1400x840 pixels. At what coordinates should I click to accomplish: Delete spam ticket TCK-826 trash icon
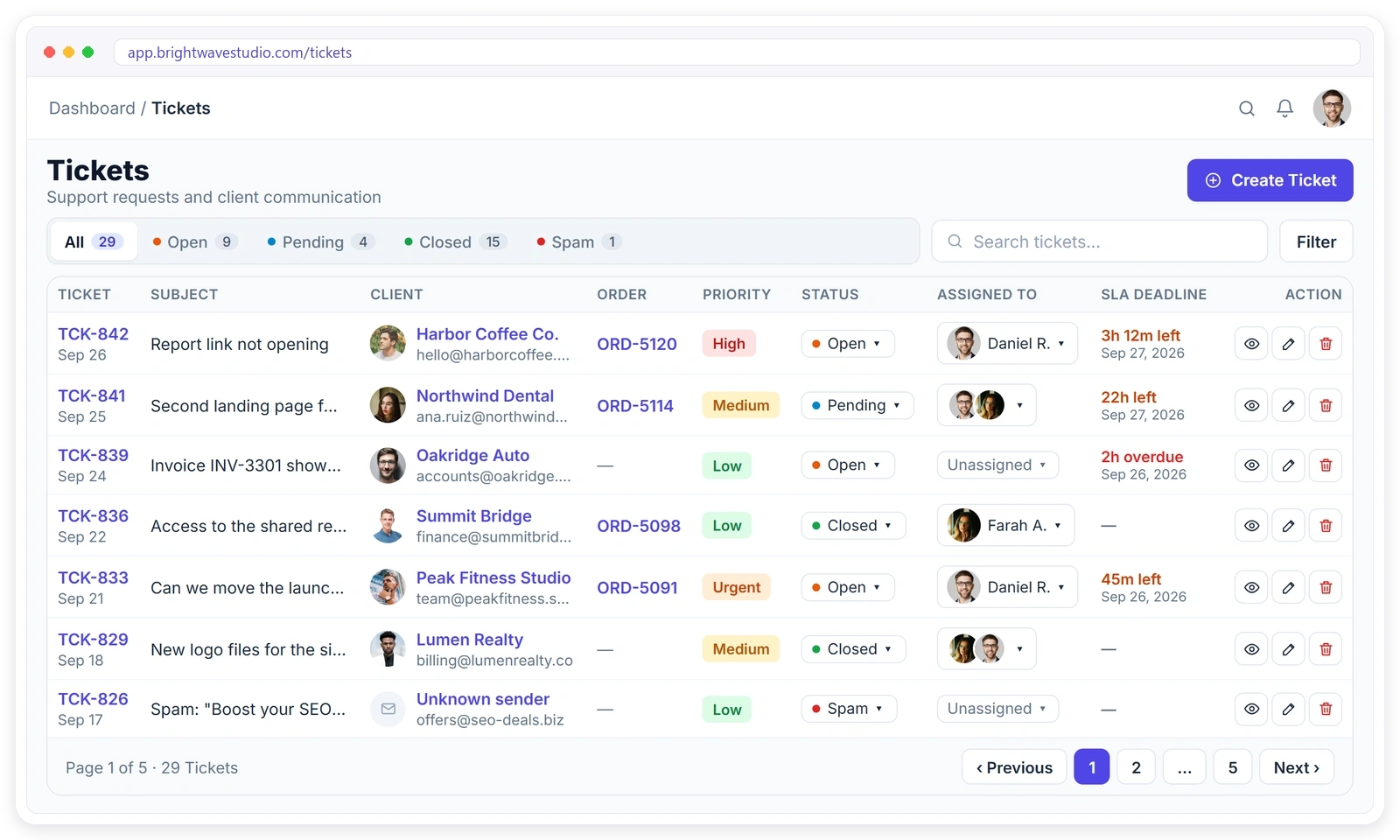tap(1326, 709)
